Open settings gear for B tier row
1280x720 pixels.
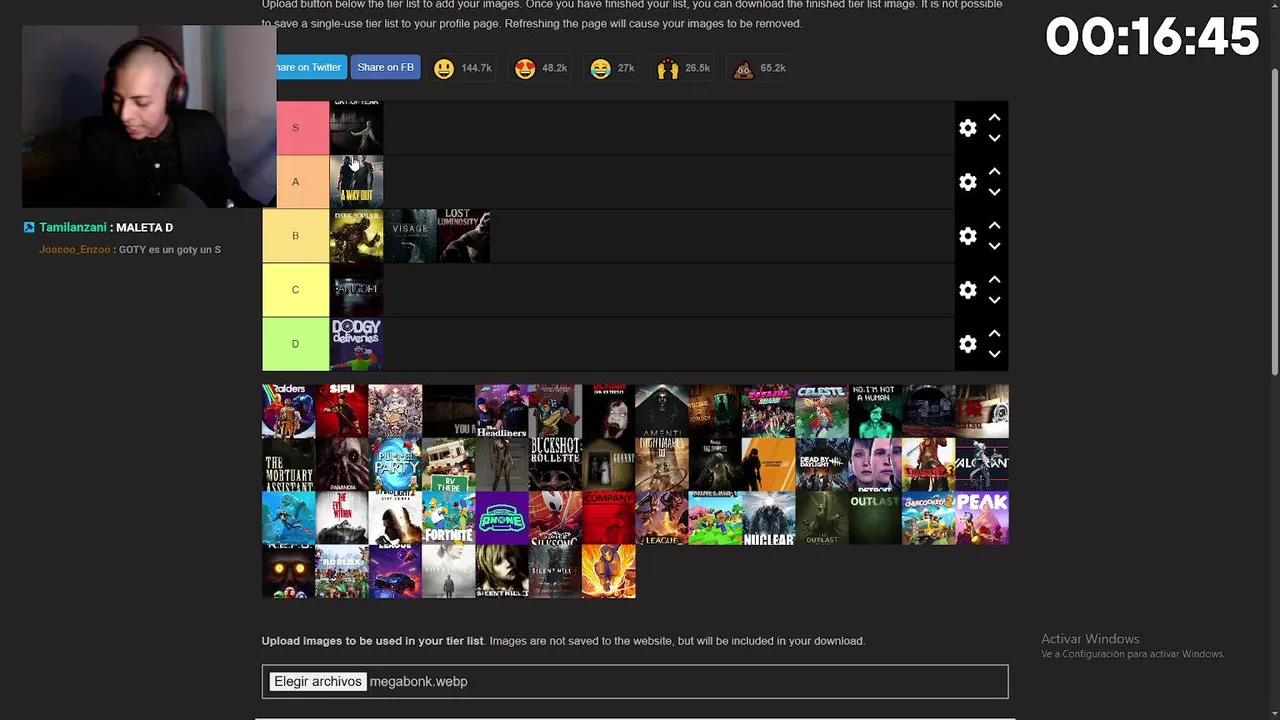pyautogui.click(x=967, y=236)
